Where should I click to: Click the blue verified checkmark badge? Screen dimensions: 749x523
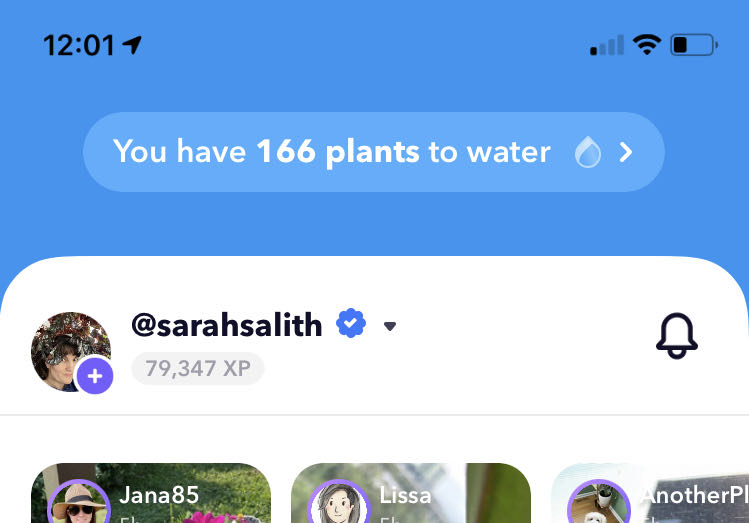[x=350, y=324]
